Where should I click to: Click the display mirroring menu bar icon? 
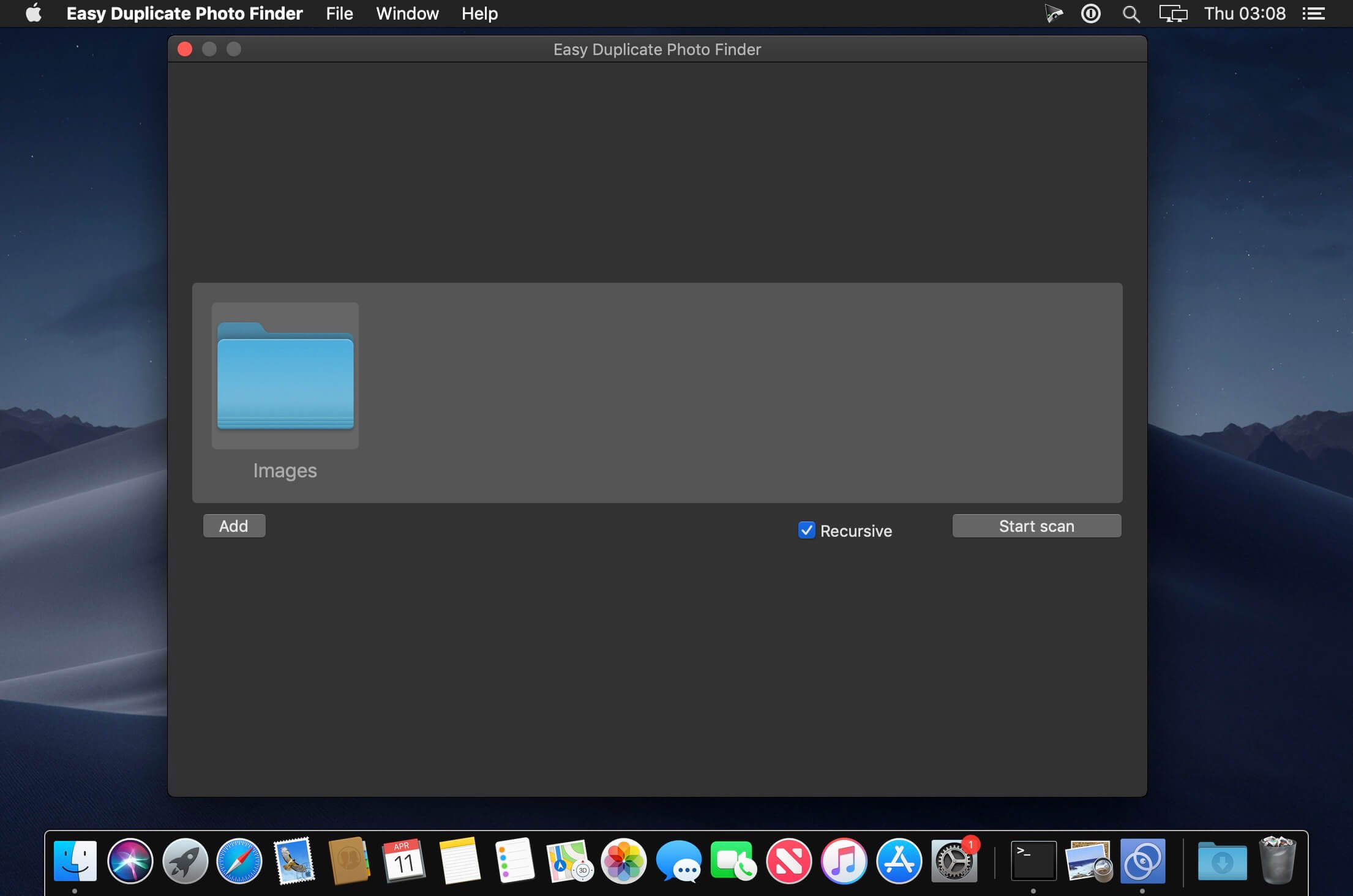point(1173,13)
